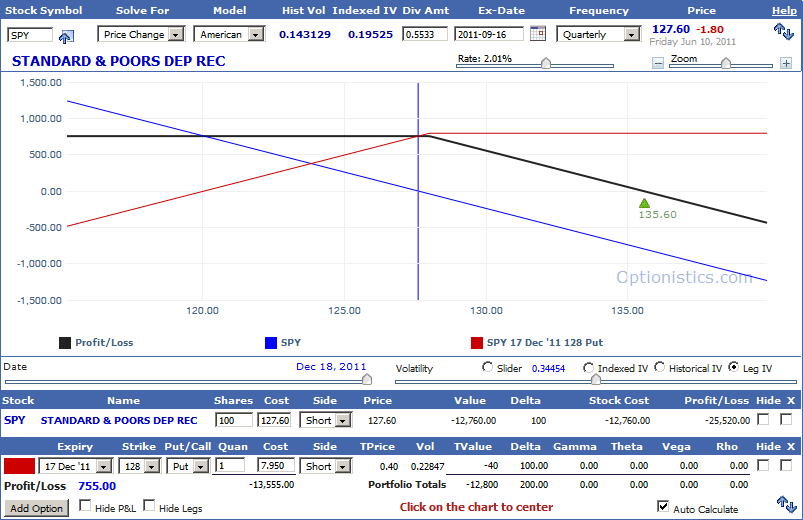The image size is (803, 520).
Task: Click the Help link
Action: [x=784, y=10]
